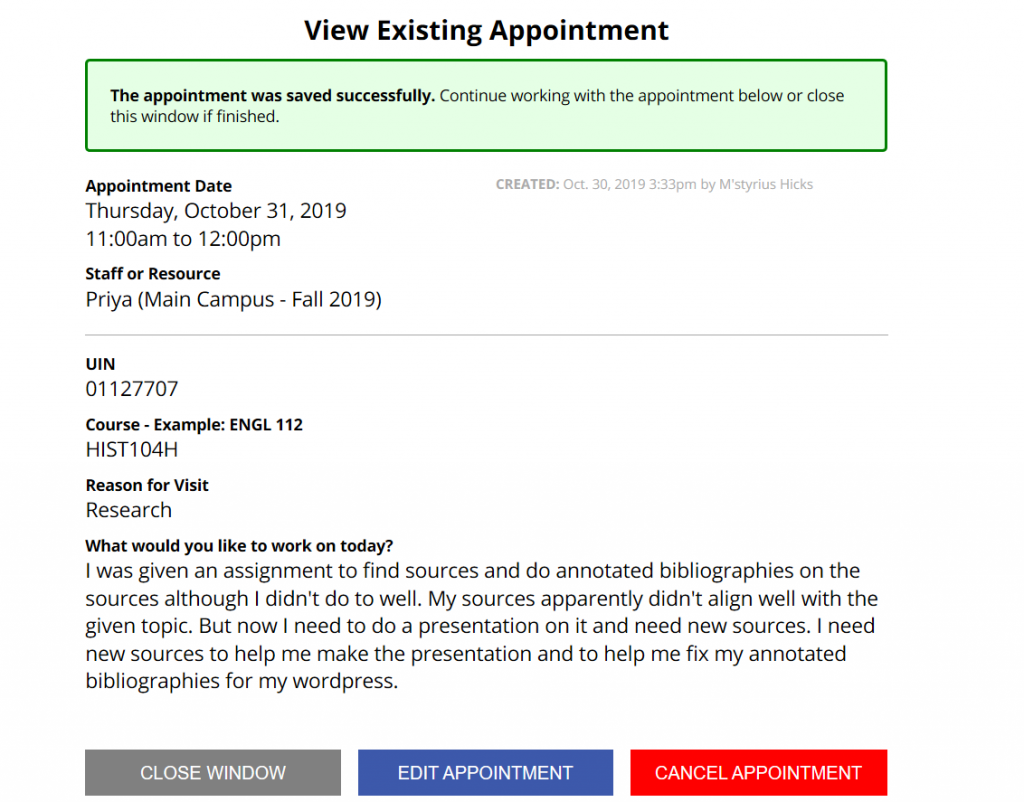
Task: Select the red Cancel Appointment button
Action: [x=758, y=773]
